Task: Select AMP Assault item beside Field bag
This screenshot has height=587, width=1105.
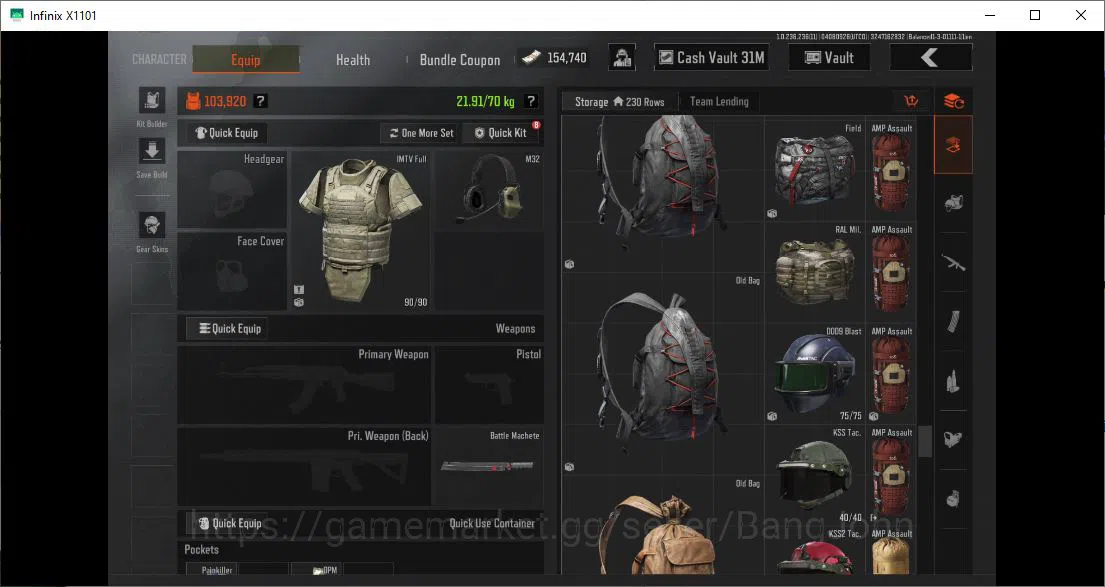Action: (x=891, y=171)
